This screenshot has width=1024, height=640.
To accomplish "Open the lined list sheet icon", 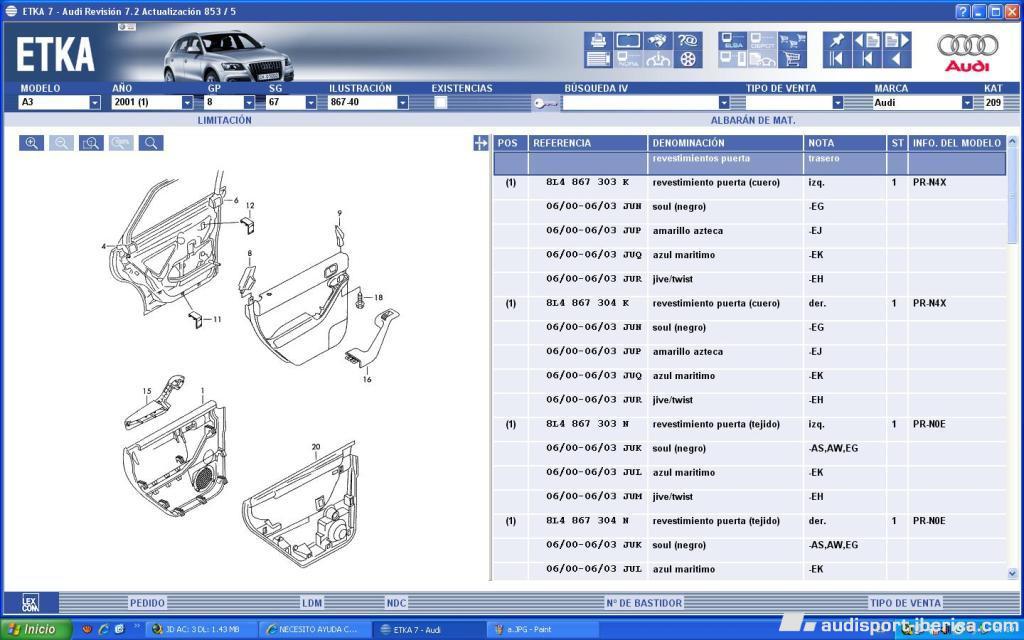I will [598, 59].
